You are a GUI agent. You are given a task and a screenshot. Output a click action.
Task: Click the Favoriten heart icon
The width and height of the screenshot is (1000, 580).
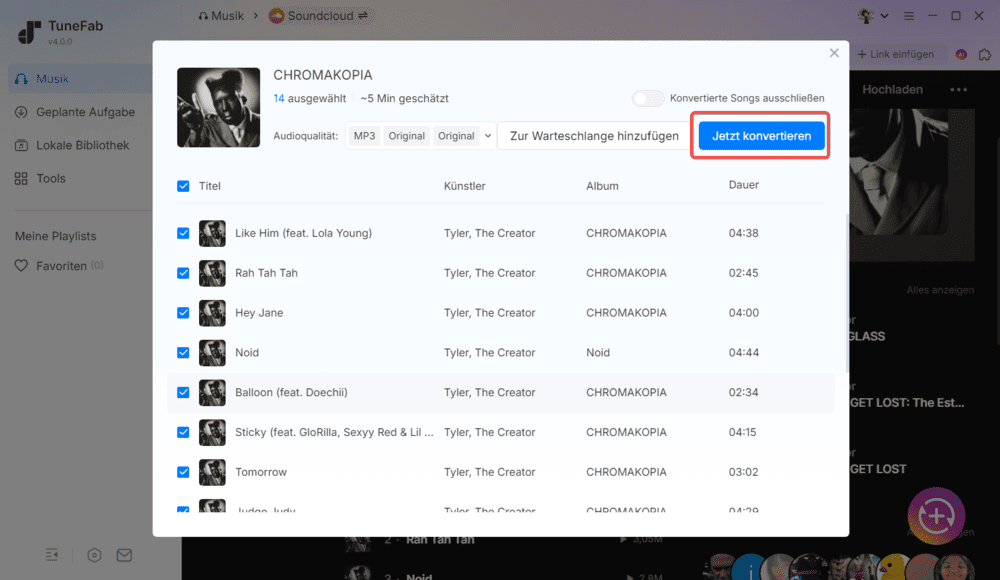21,265
